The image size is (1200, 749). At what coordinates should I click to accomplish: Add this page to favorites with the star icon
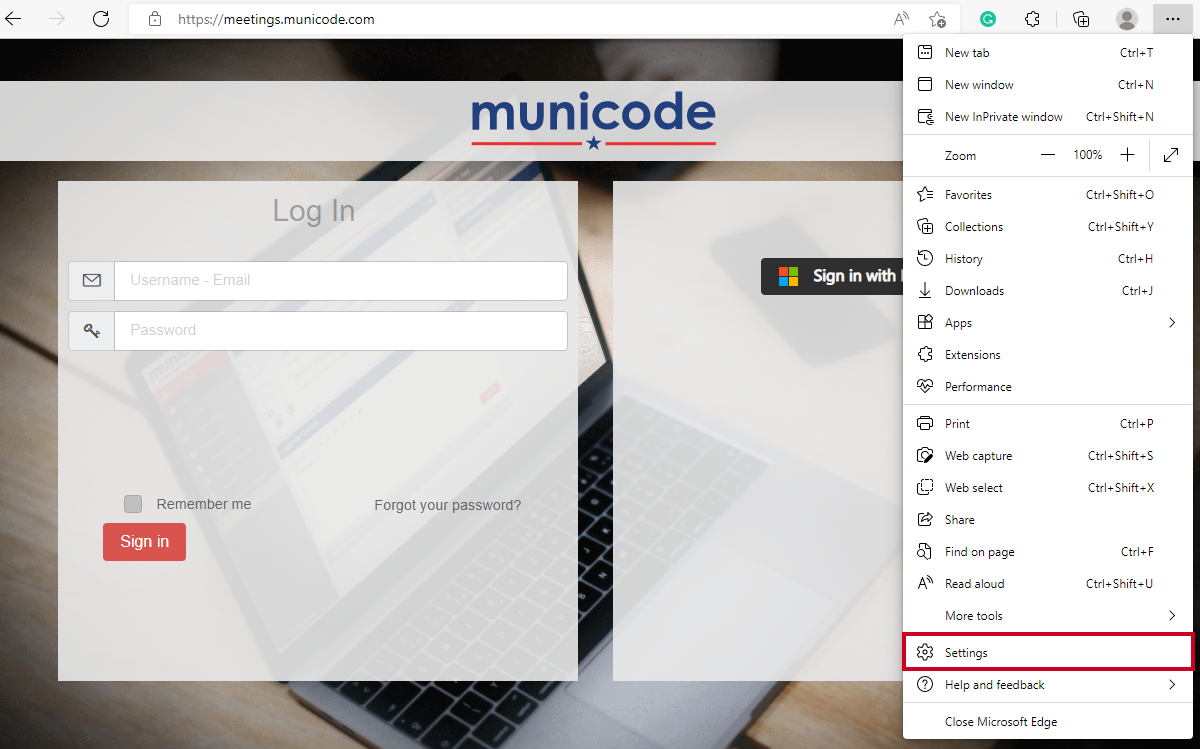coord(937,19)
